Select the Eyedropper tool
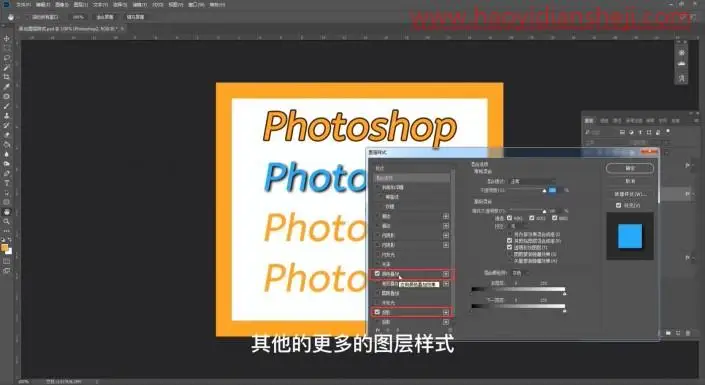This screenshot has width=705, height=385. tap(6, 87)
